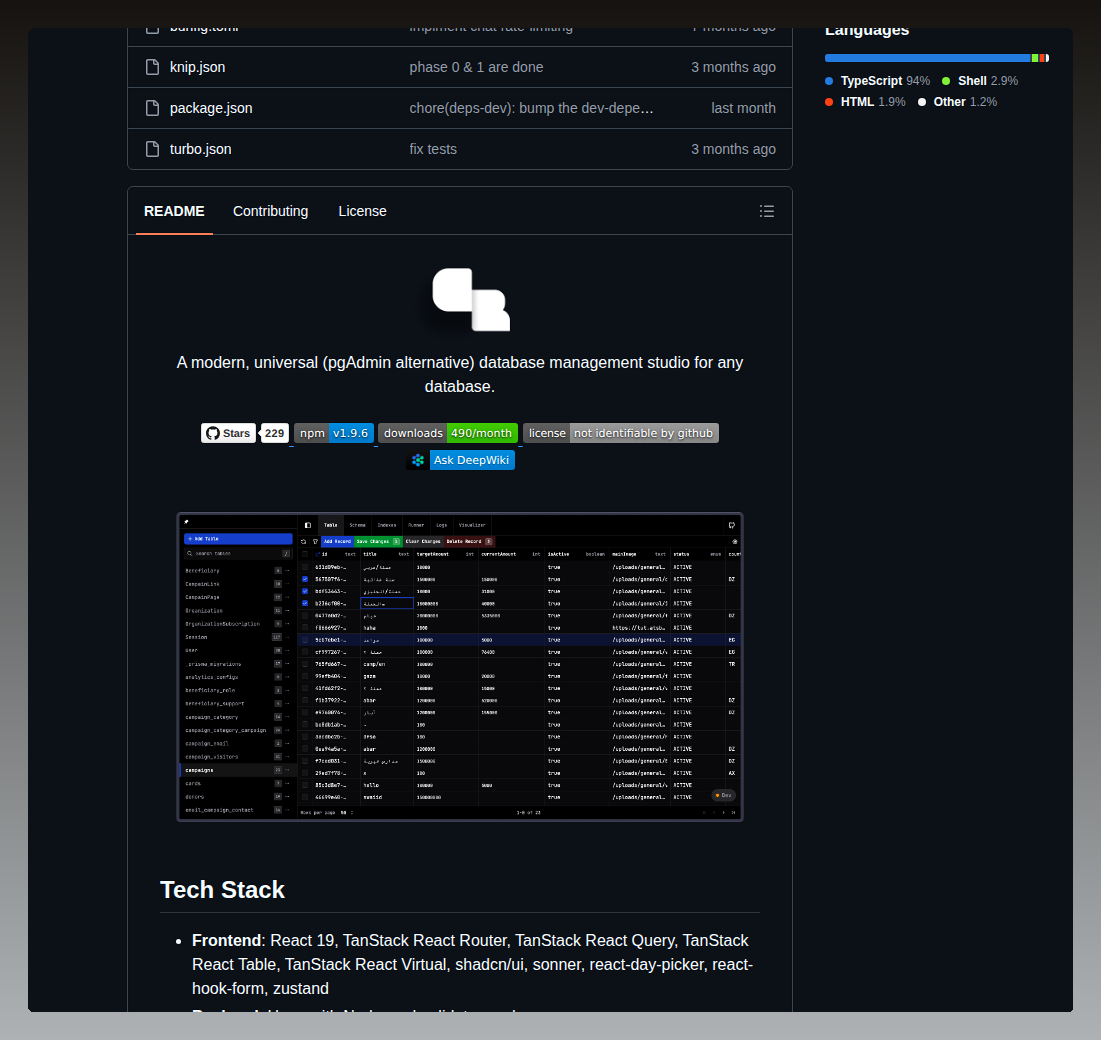This screenshot has height=1040, width=1101.
Task: Click the HTML 1.9% language entry
Action: coord(865,102)
